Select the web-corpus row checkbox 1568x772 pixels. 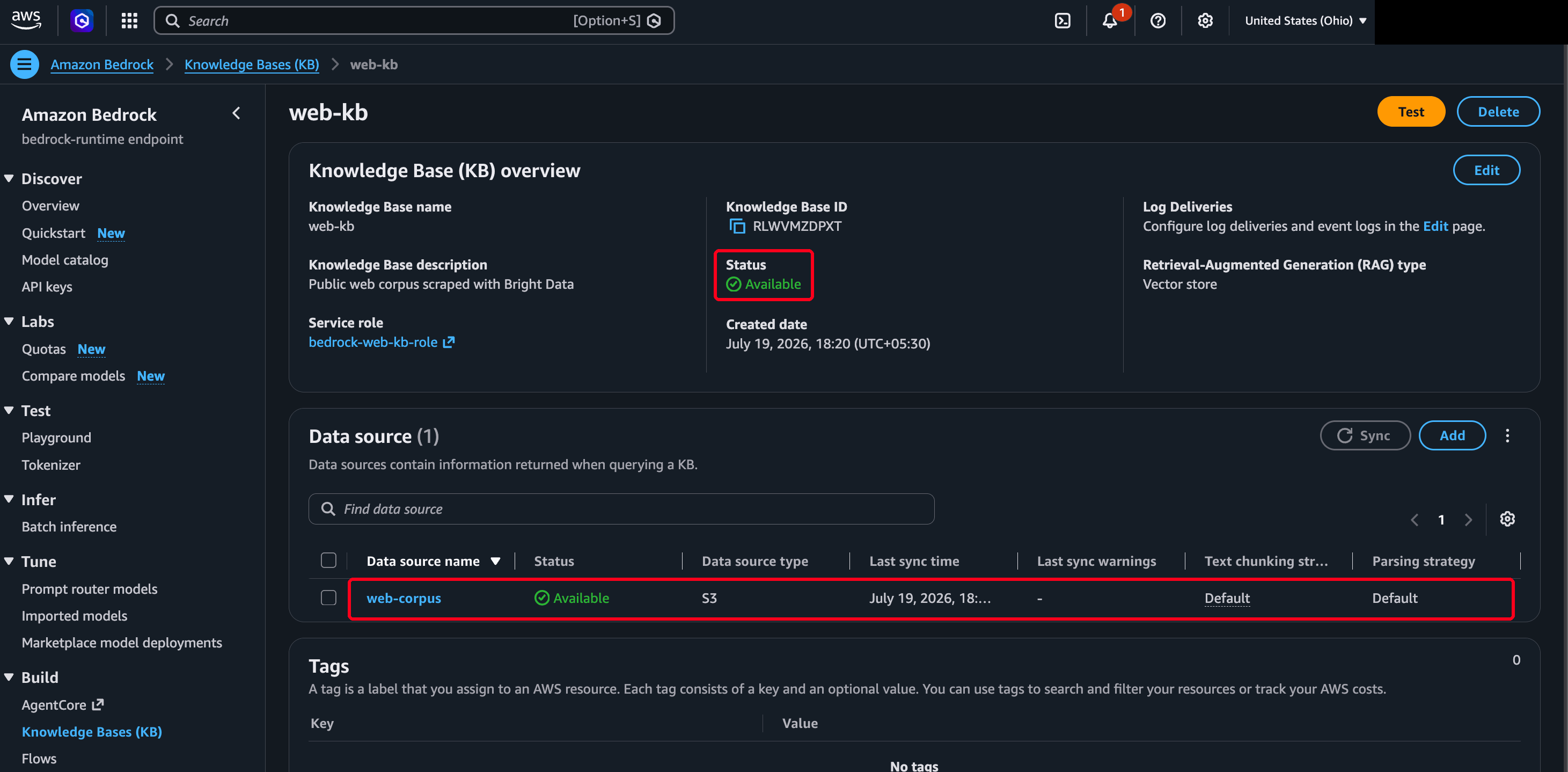click(x=329, y=598)
